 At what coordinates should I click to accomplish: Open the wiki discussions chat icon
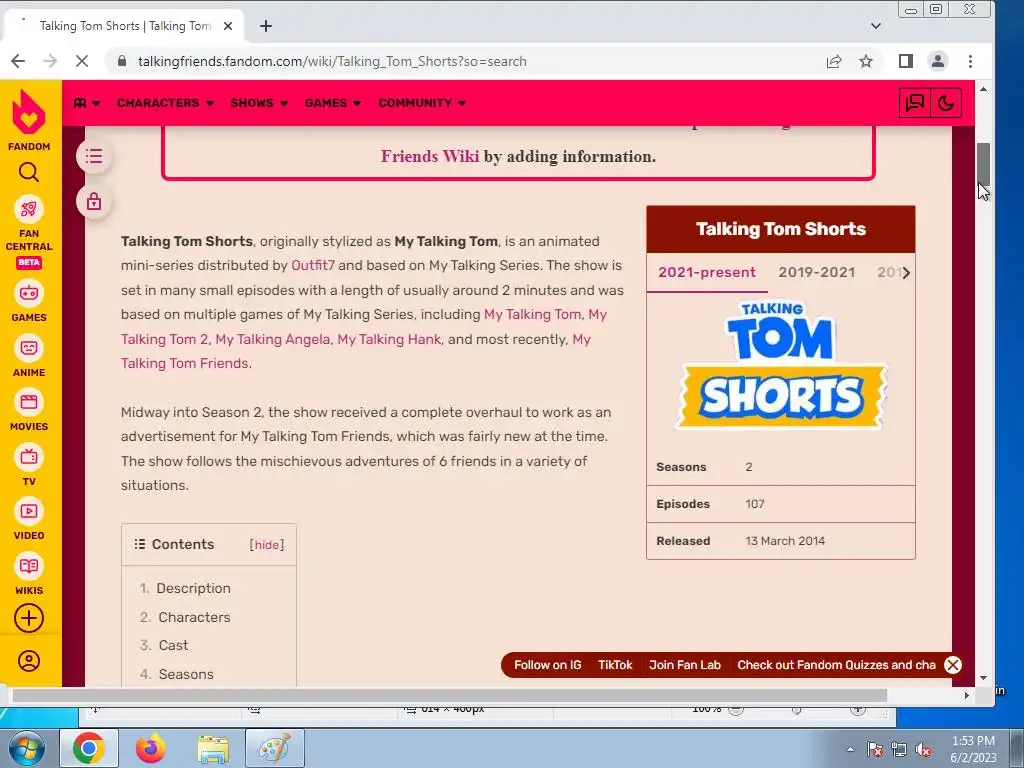914,103
